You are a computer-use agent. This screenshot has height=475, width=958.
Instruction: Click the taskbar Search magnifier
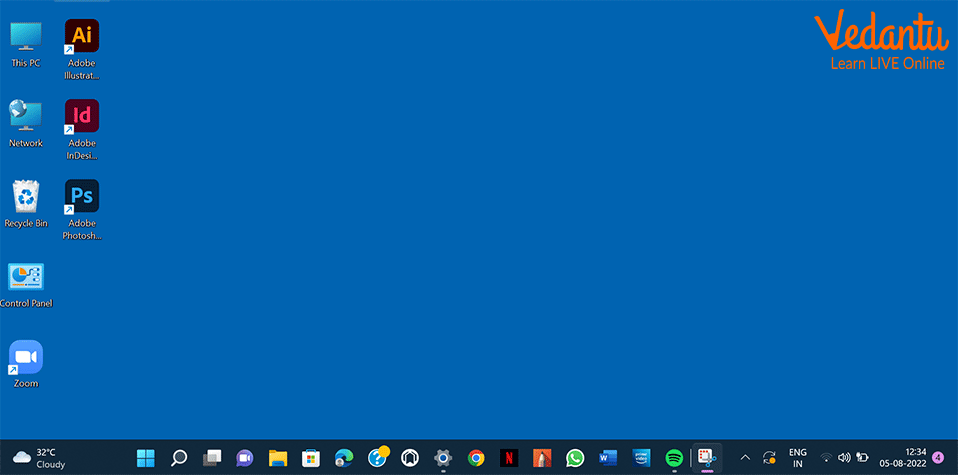click(179, 458)
